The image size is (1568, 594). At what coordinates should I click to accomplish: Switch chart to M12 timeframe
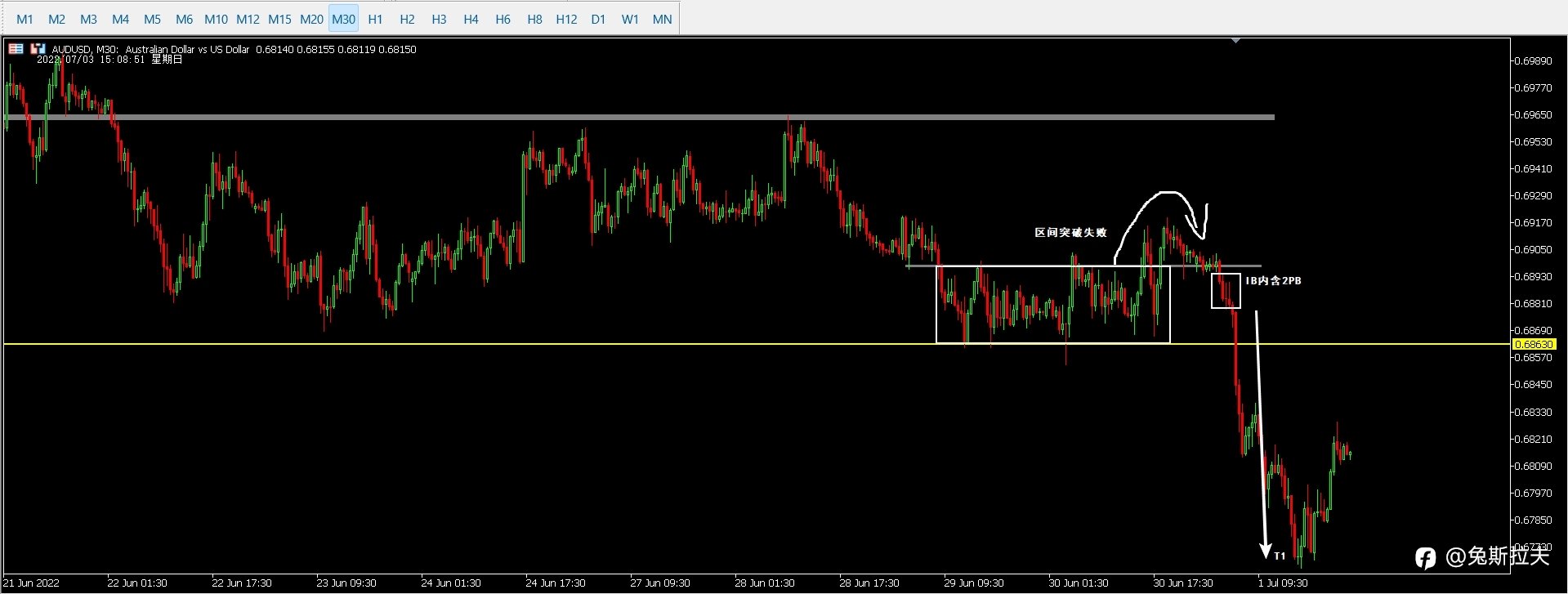[x=248, y=19]
